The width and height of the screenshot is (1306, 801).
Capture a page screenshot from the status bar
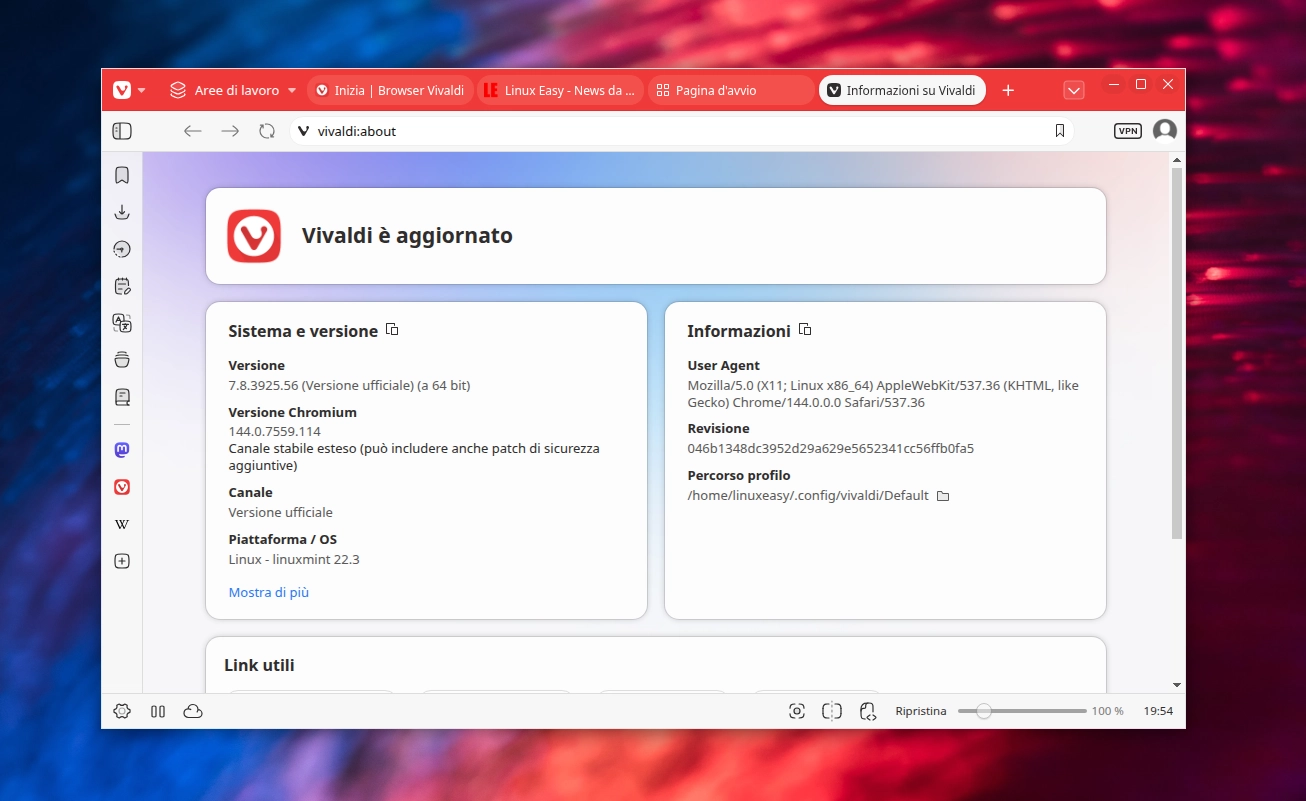797,710
